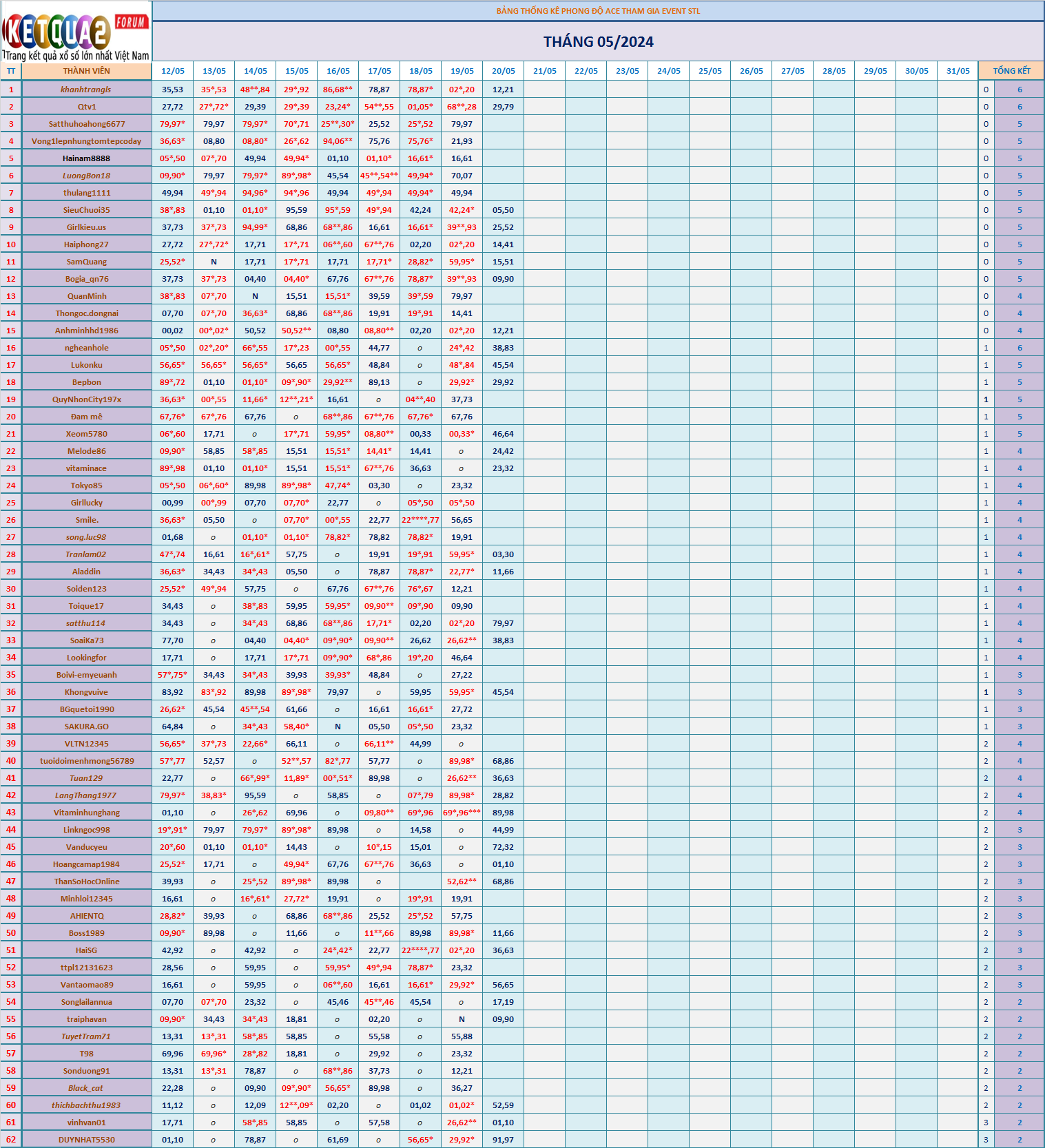This screenshot has width=1045, height=1148.
Task: Click the orange BẢNG THỐNG KÊ banner text
Action: pos(598,11)
